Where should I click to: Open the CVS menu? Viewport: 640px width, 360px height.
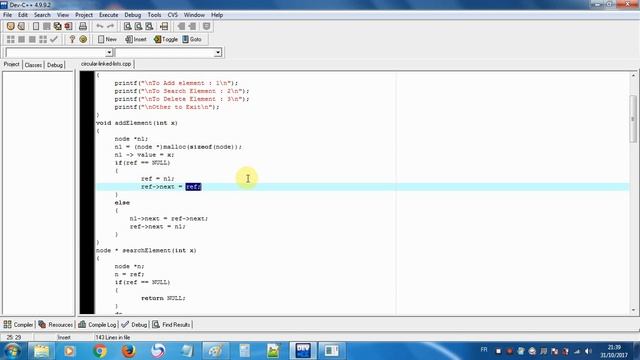173,15
